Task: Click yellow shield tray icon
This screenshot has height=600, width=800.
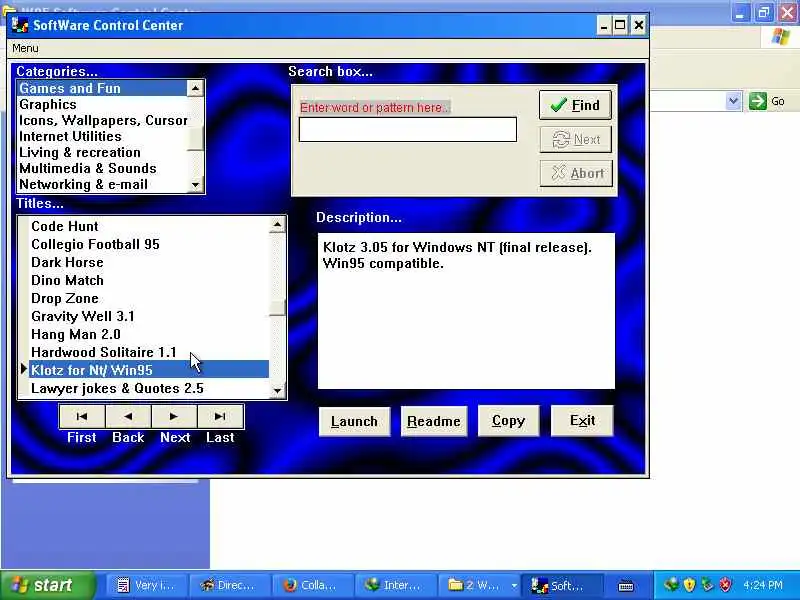Action: coord(689,585)
